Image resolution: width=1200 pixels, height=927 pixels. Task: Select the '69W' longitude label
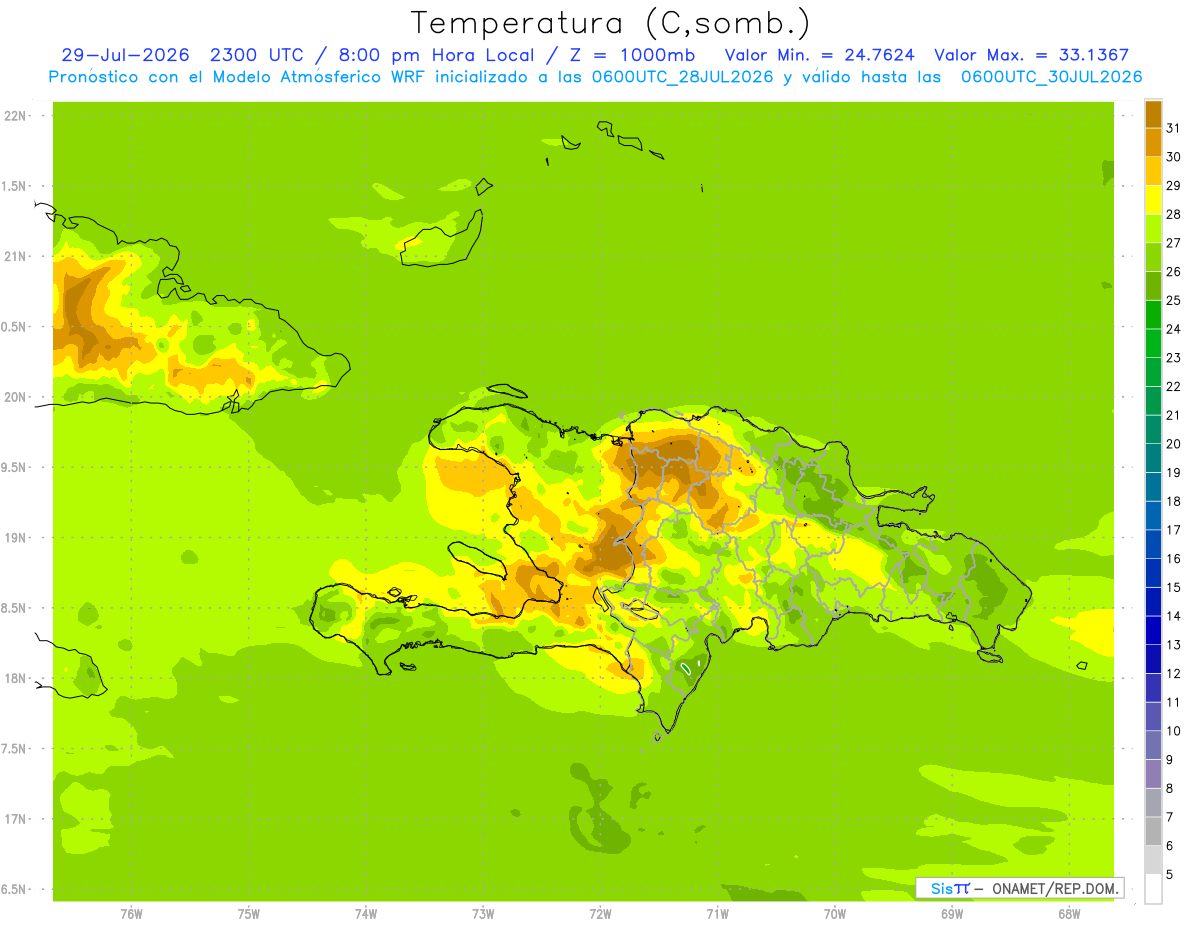click(952, 913)
